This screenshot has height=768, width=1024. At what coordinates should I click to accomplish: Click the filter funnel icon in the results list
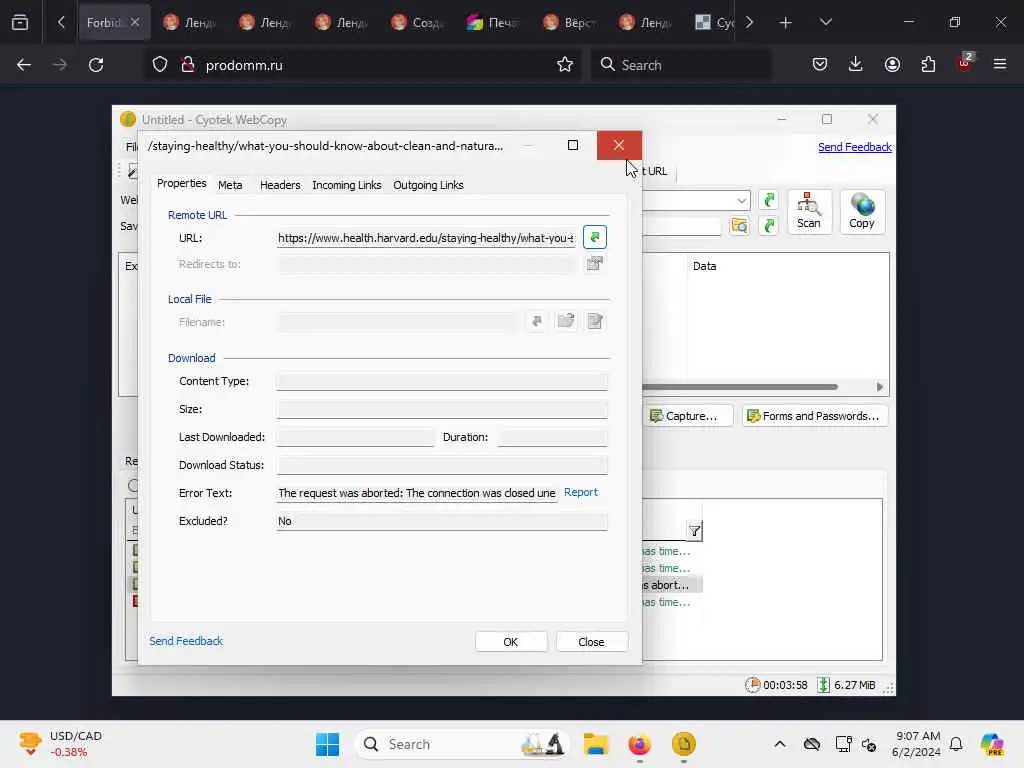point(694,531)
